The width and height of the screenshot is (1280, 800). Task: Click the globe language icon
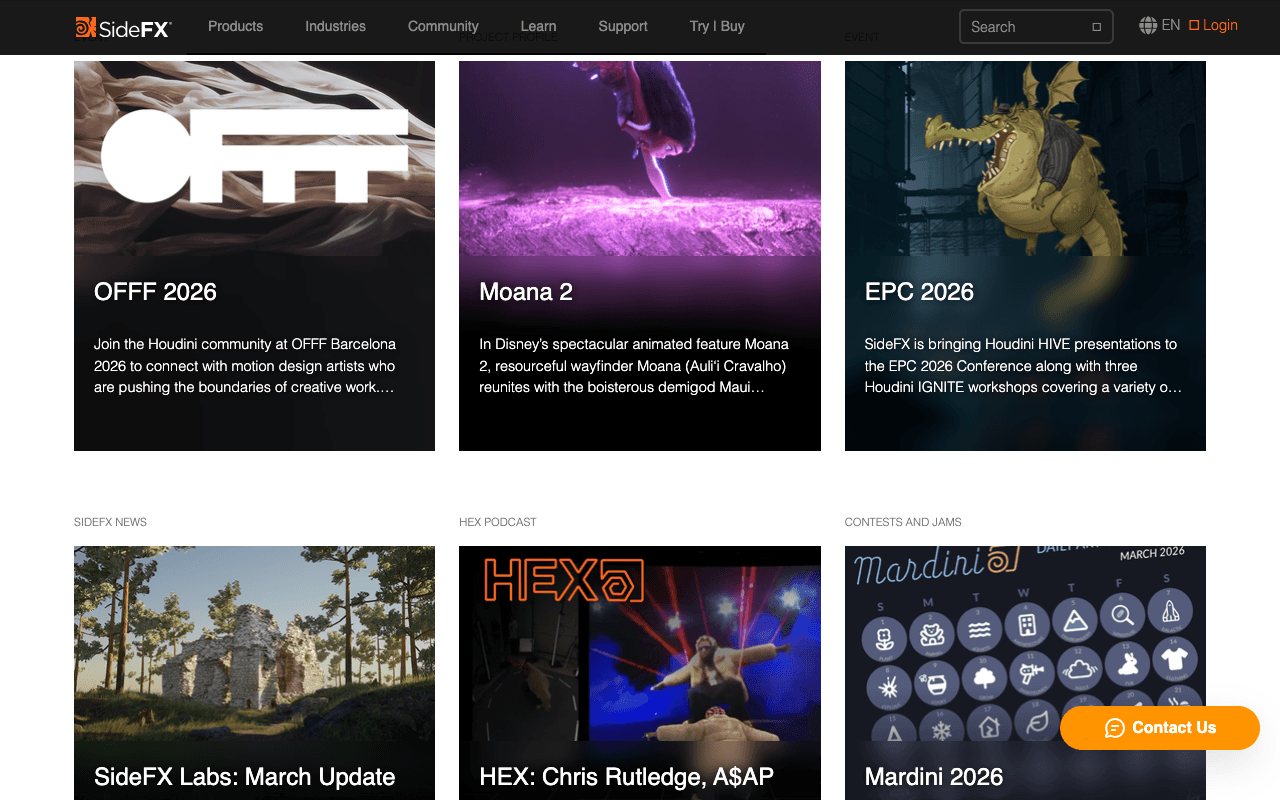(x=1148, y=26)
